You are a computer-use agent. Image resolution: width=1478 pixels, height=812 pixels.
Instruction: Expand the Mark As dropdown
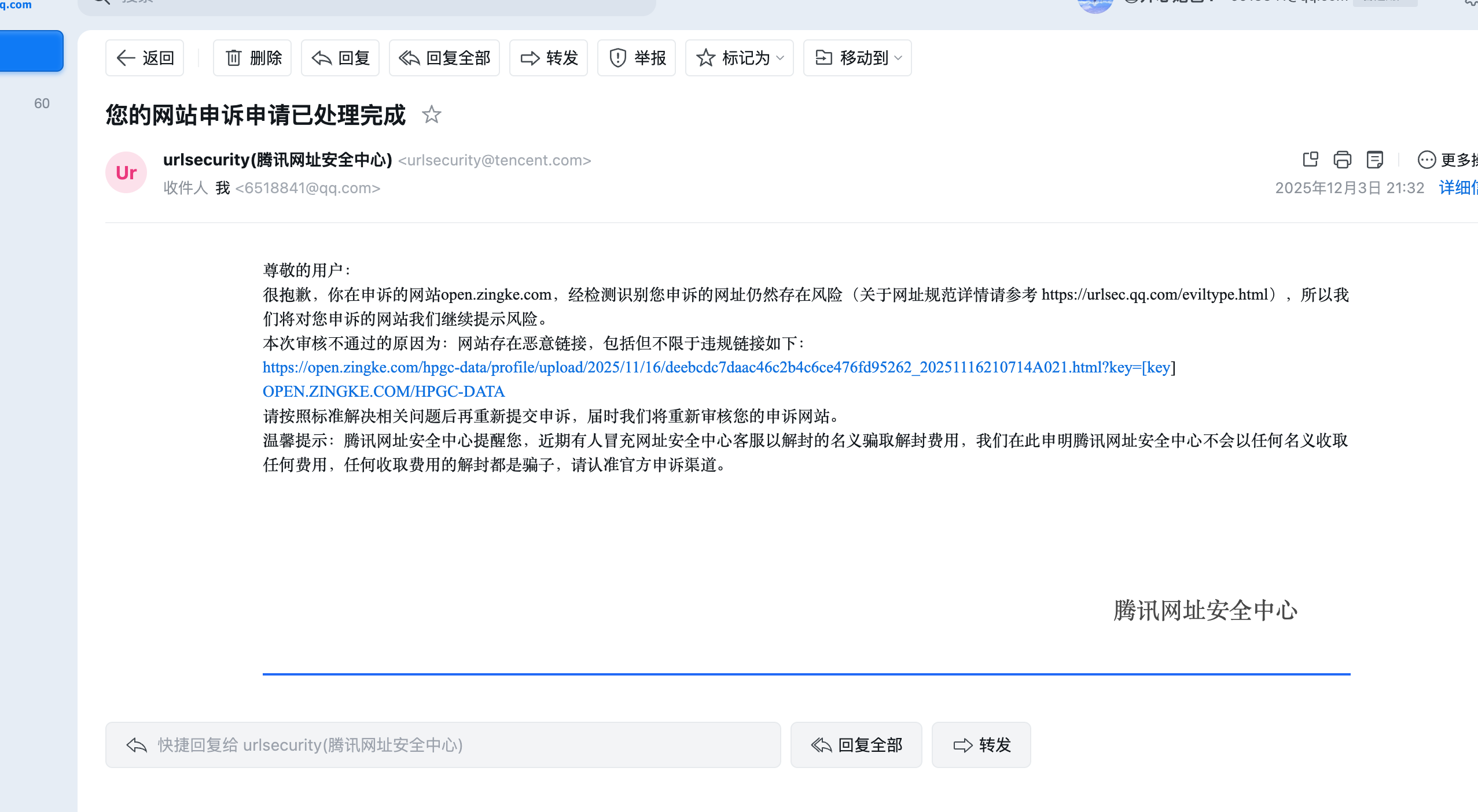click(x=740, y=58)
